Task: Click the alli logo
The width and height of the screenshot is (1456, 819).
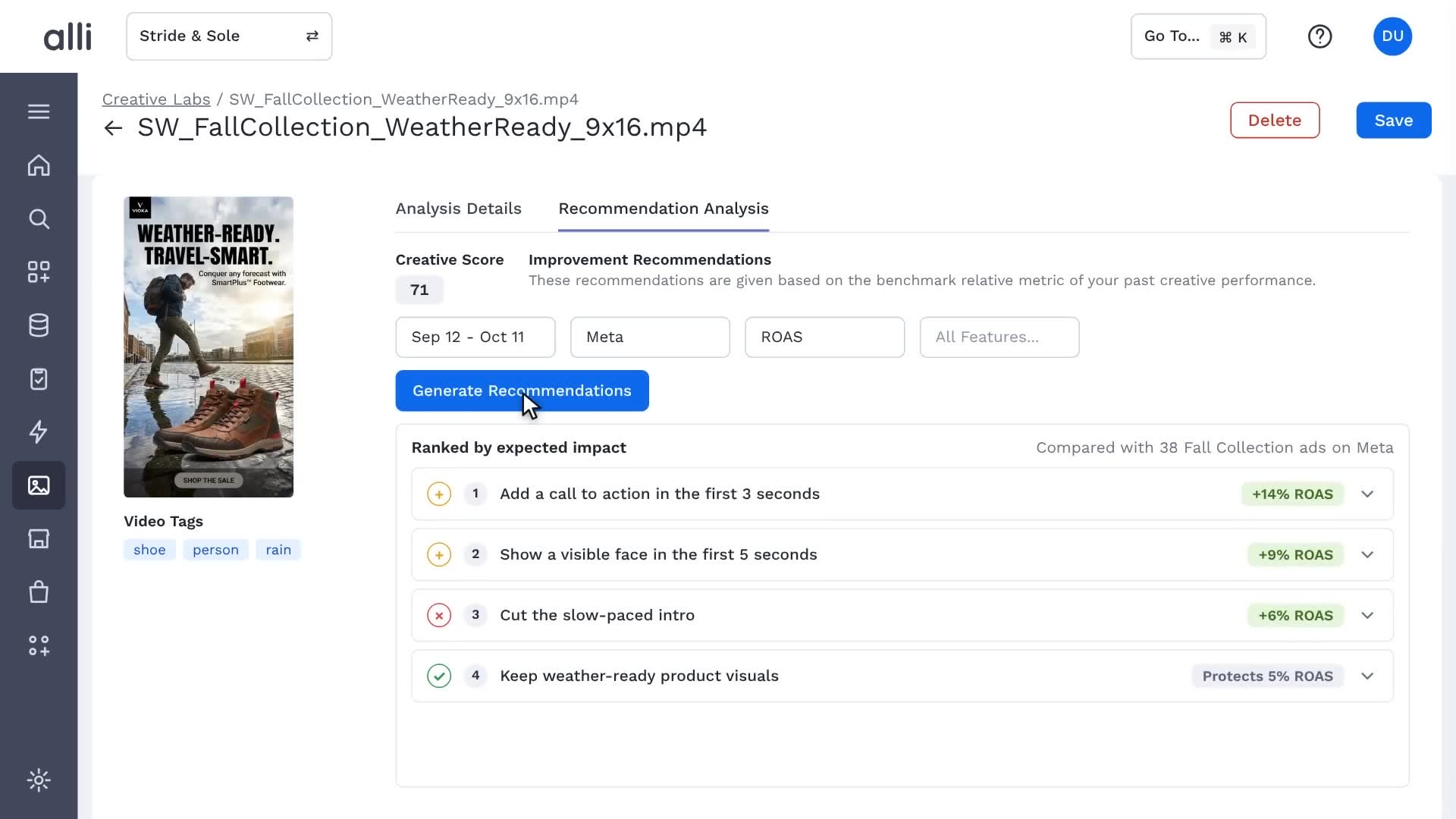Action: (67, 36)
